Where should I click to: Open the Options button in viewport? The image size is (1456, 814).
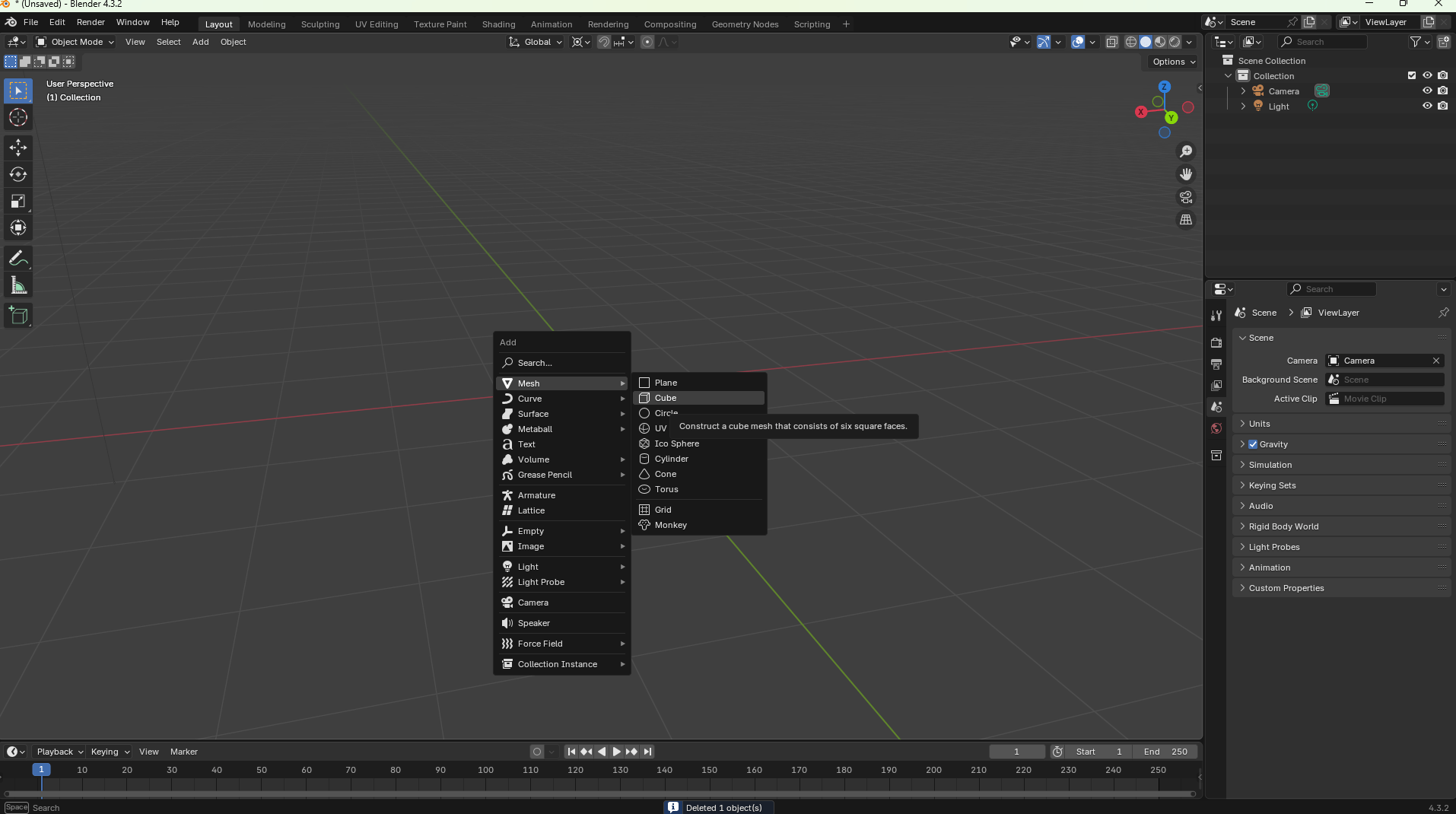click(1173, 62)
